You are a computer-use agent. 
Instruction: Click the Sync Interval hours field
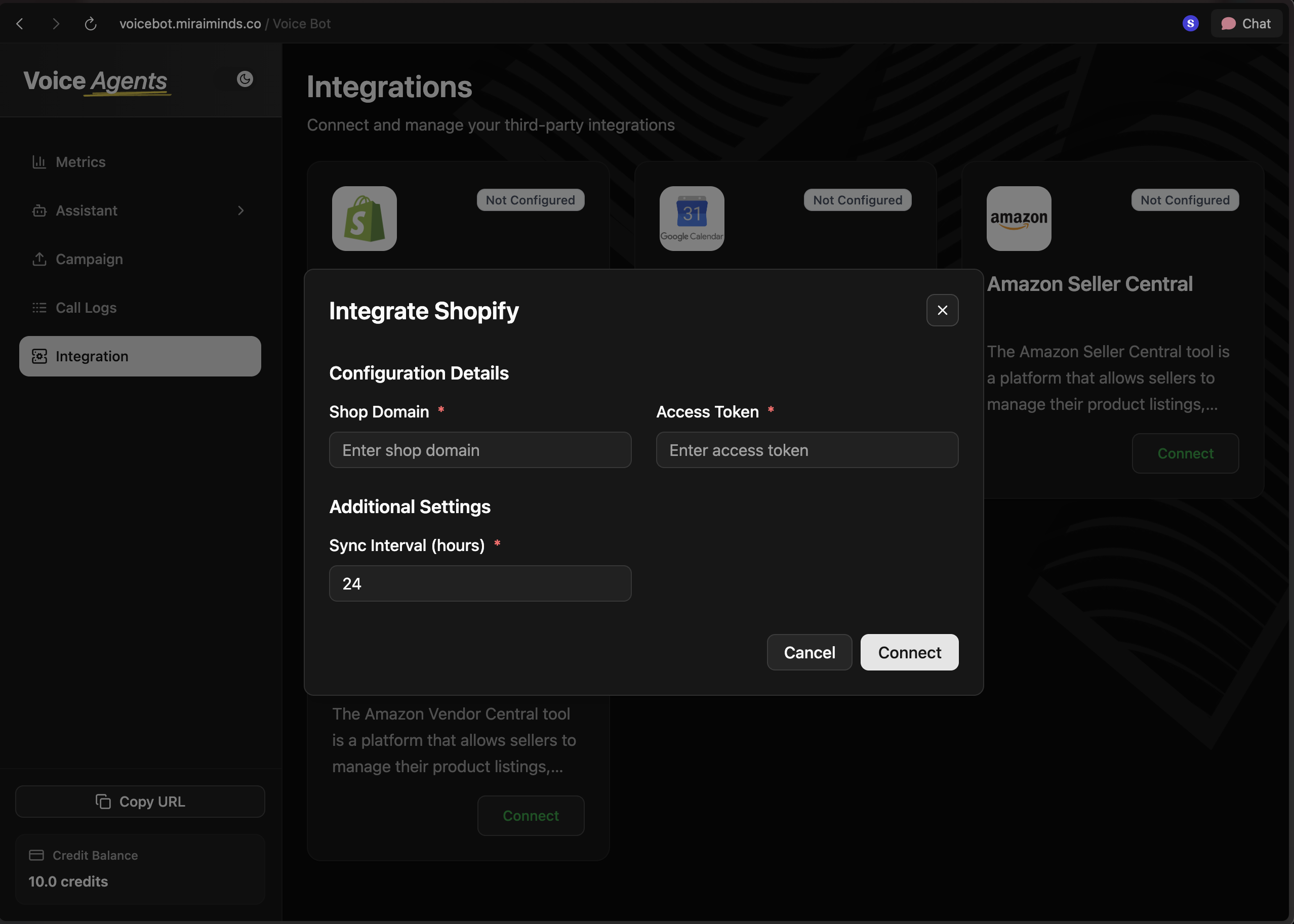coord(480,583)
